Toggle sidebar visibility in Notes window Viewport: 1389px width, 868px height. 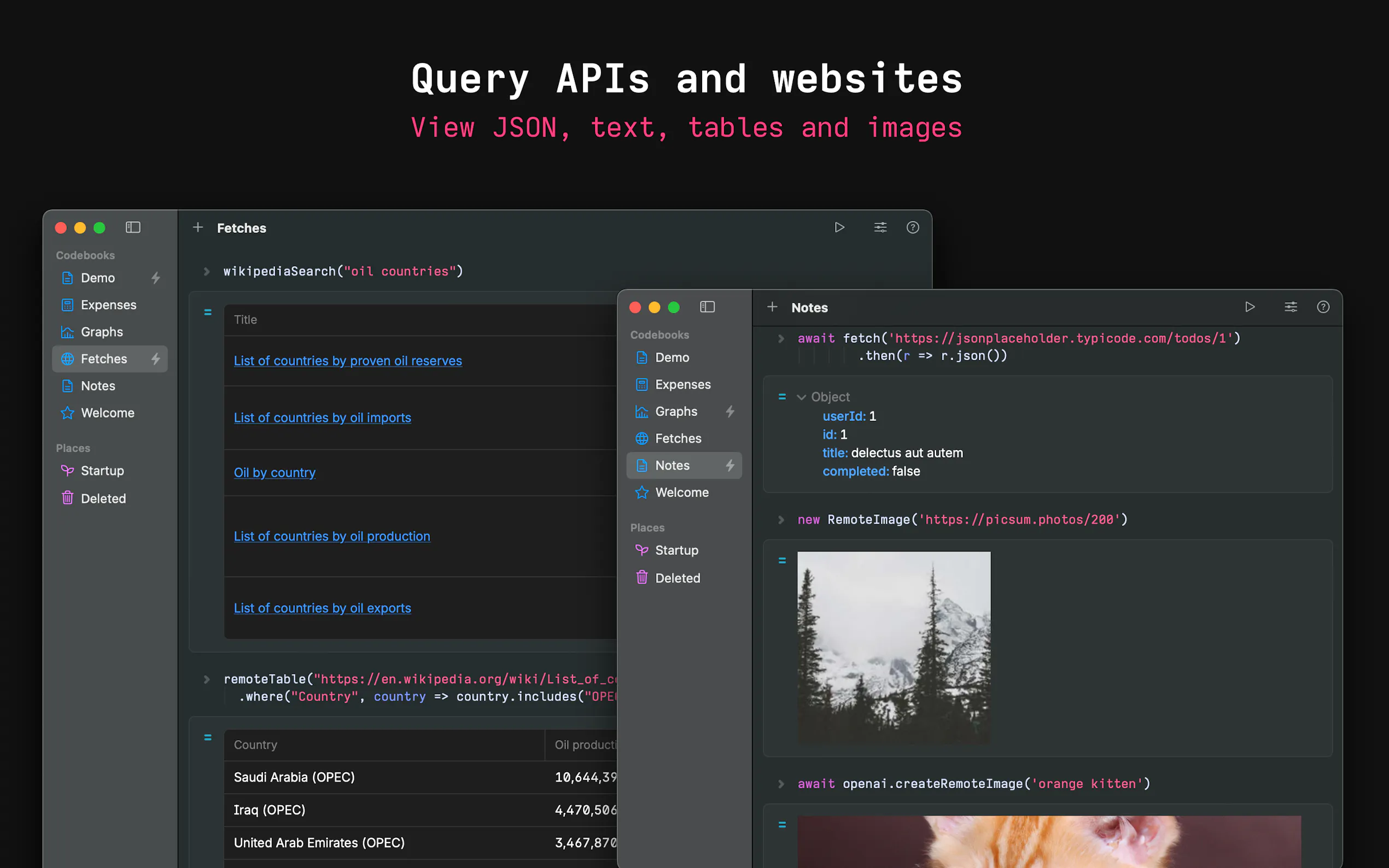[x=707, y=307]
